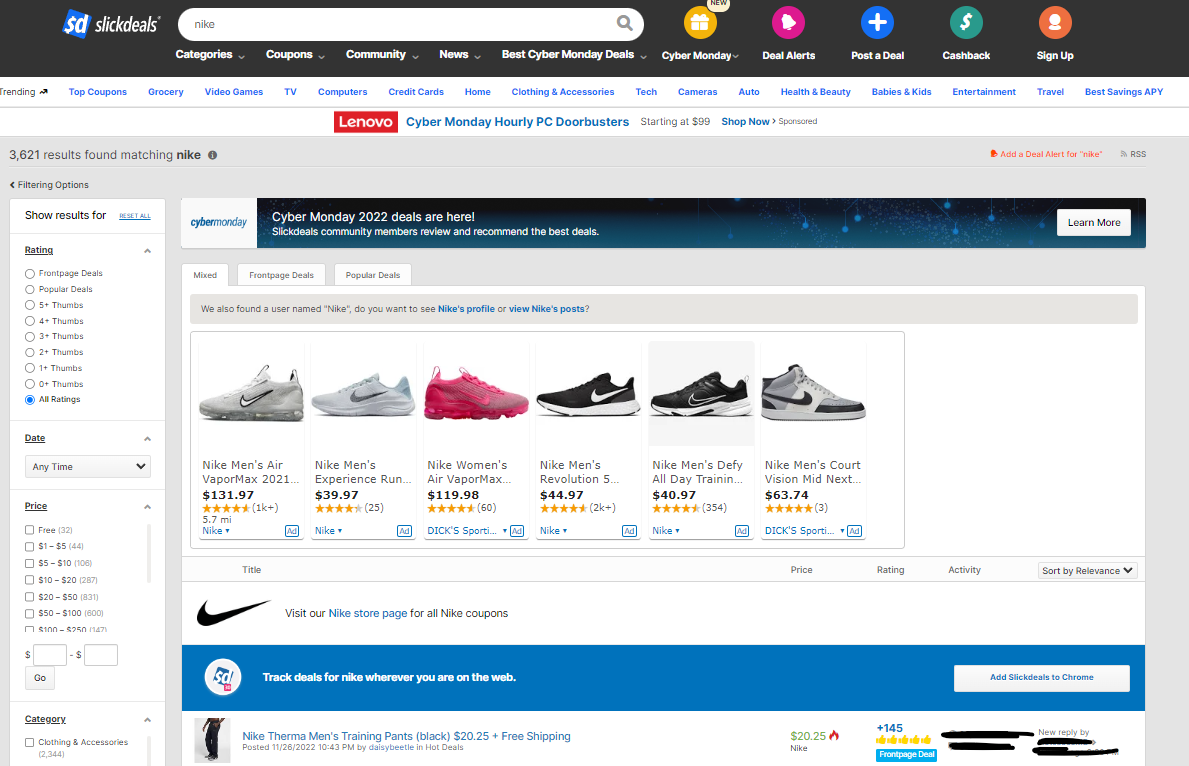This screenshot has height=766, width=1189.
Task: Click the price filter scrollbar
Action: pos(149,554)
